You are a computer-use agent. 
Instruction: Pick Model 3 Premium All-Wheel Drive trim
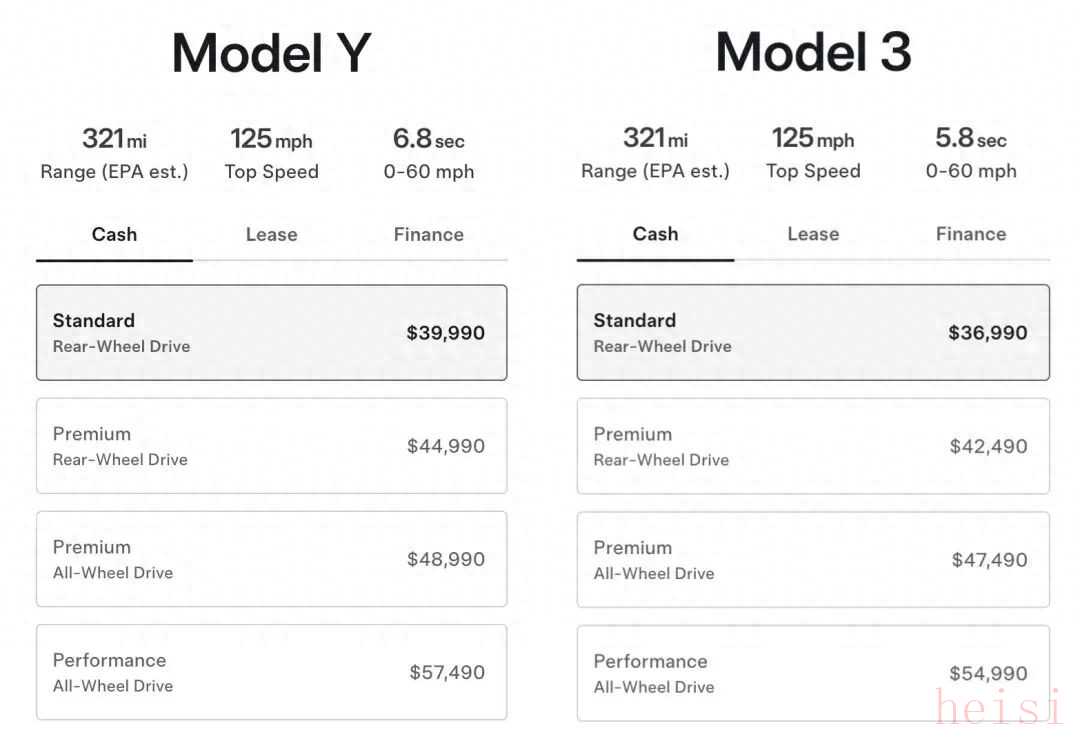(x=813, y=560)
